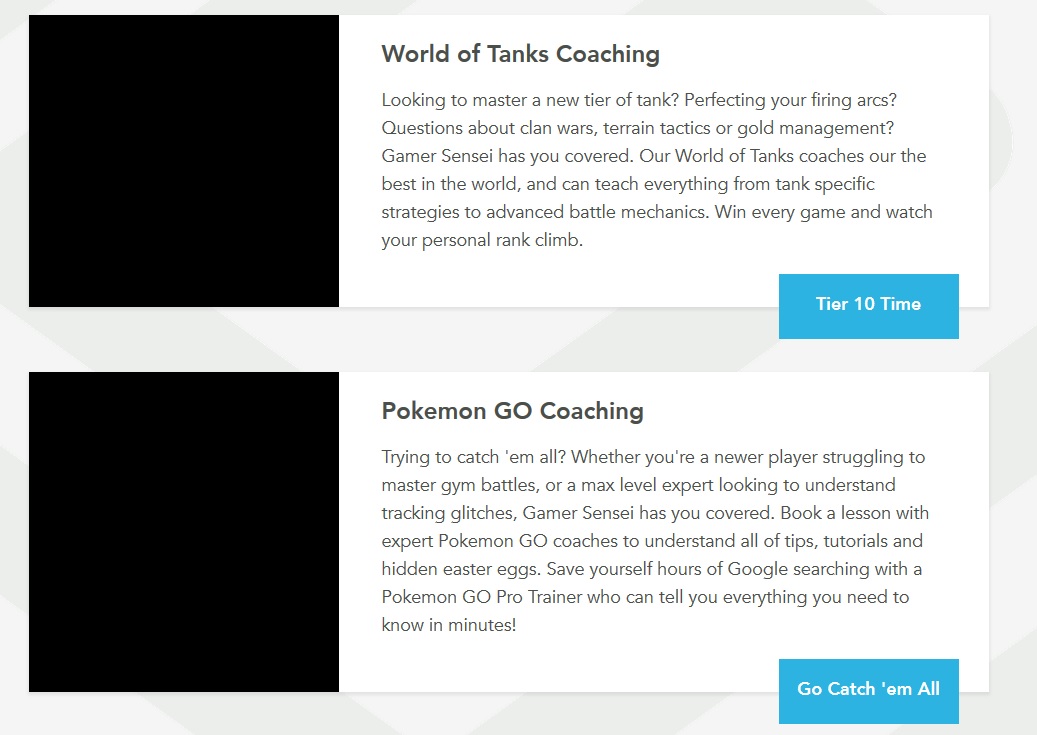Click the "World of Tanks Coaching" heading
This screenshot has width=1037, height=735.
click(520, 54)
